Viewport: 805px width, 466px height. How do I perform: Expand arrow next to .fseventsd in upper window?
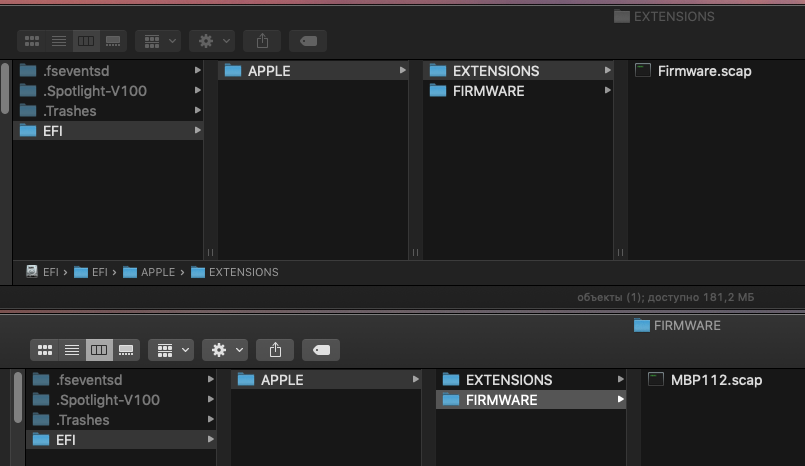click(198, 70)
